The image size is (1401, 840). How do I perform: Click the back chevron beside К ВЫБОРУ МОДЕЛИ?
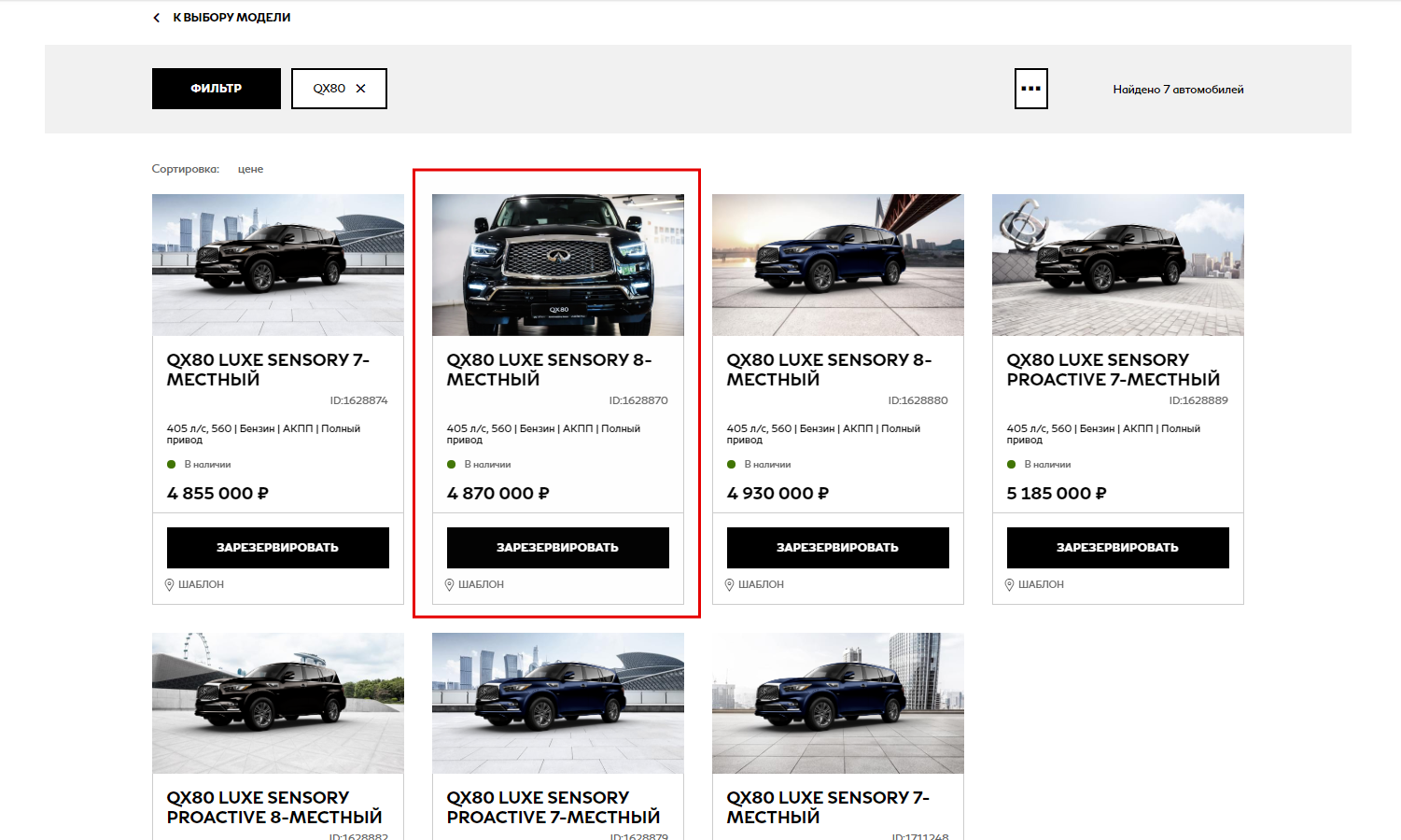coord(156,18)
